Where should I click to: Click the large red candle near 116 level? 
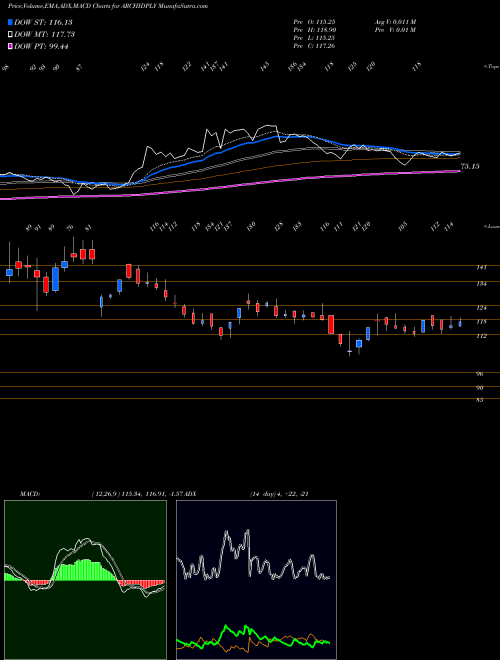tap(331, 324)
